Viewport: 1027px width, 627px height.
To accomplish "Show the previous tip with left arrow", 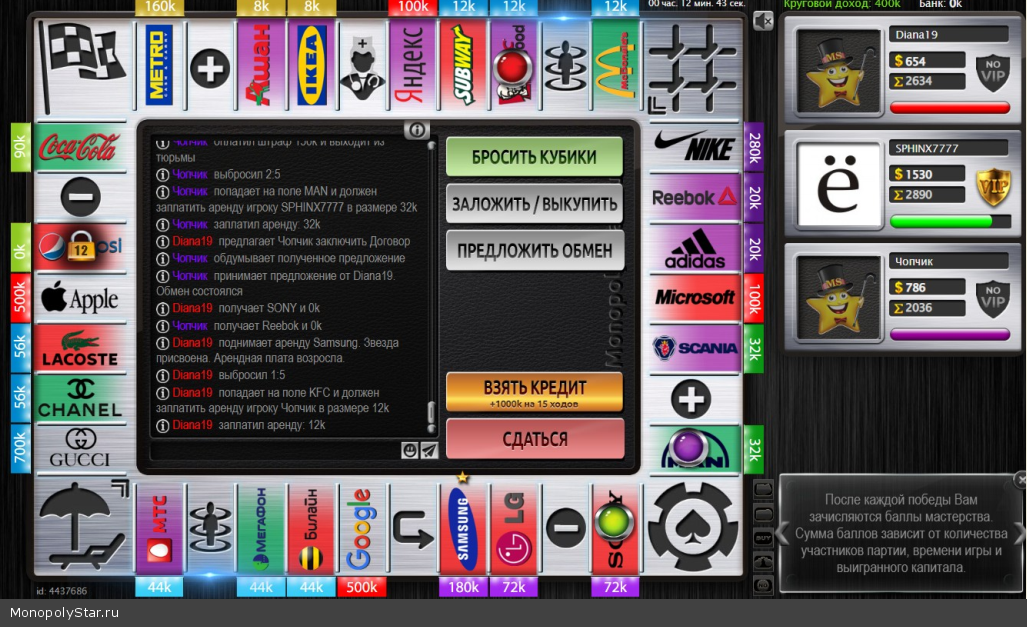I will click(783, 533).
